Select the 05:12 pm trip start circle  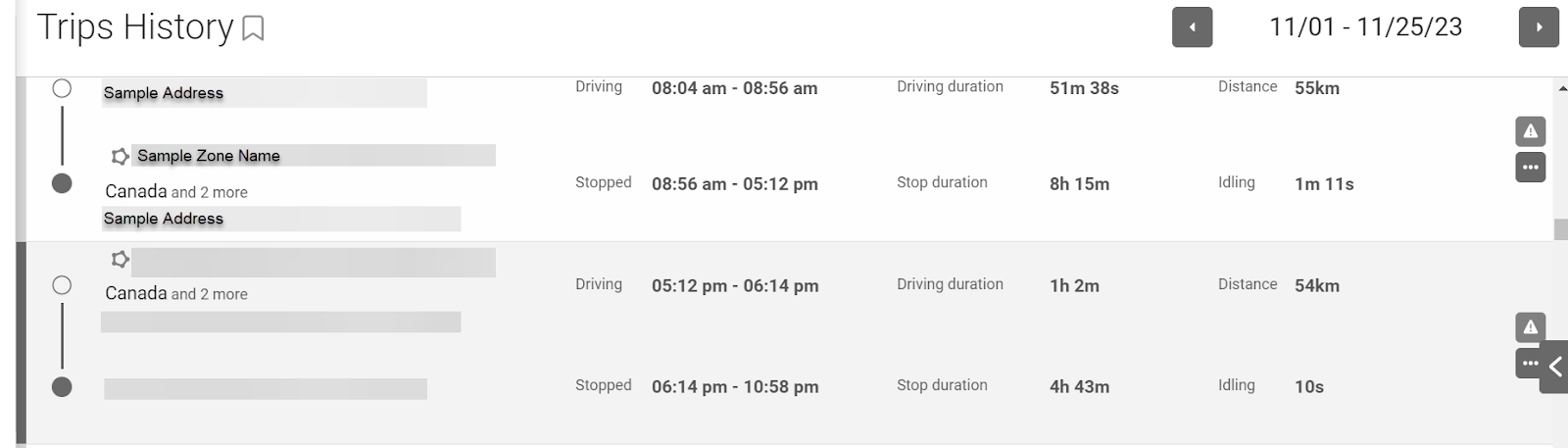pos(62,285)
